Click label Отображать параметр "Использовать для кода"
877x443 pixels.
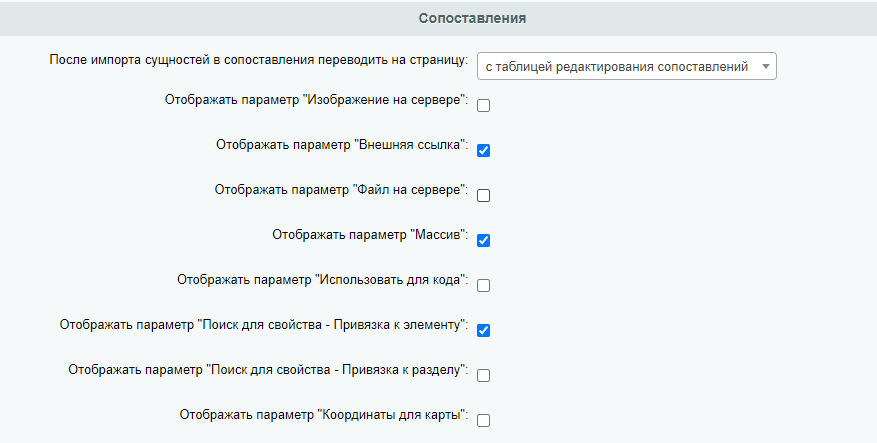[x=323, y=280]
